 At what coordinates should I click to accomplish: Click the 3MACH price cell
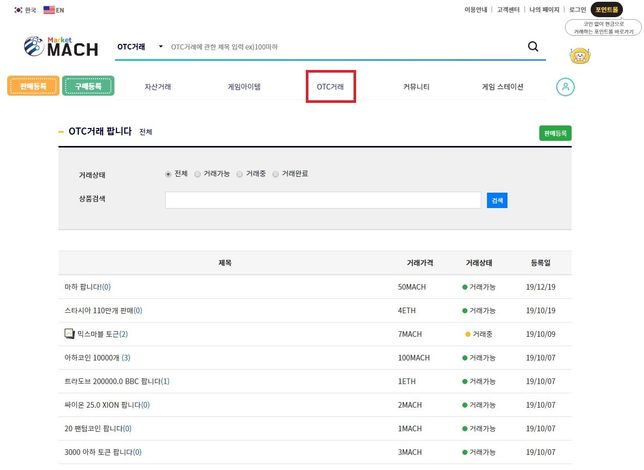point(409,452)
